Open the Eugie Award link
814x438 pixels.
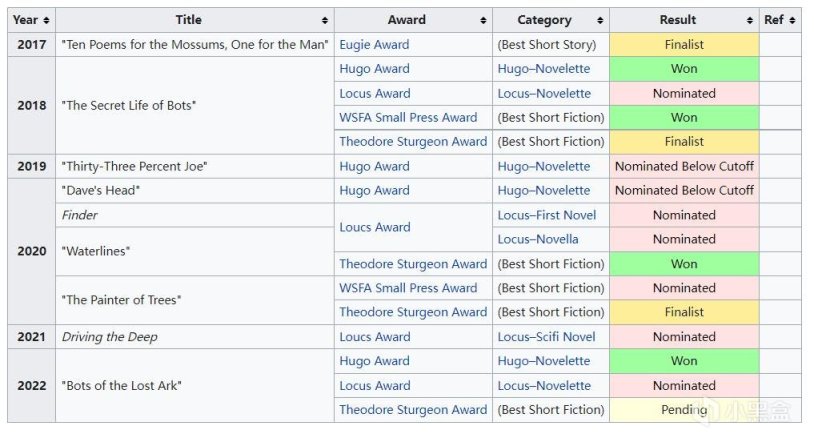pyautogui.click(x=374, y=45)
